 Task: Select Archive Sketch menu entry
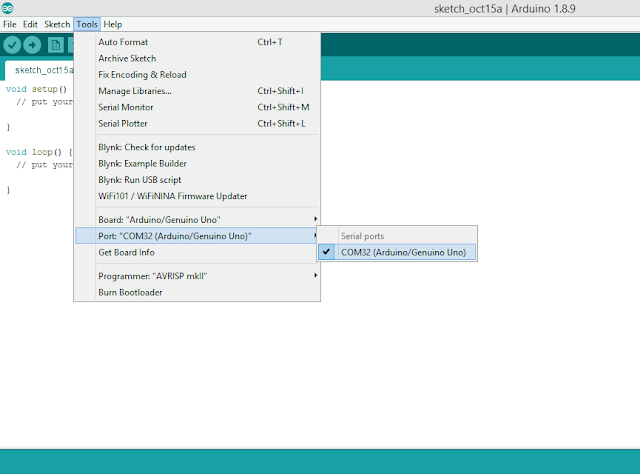197,58
